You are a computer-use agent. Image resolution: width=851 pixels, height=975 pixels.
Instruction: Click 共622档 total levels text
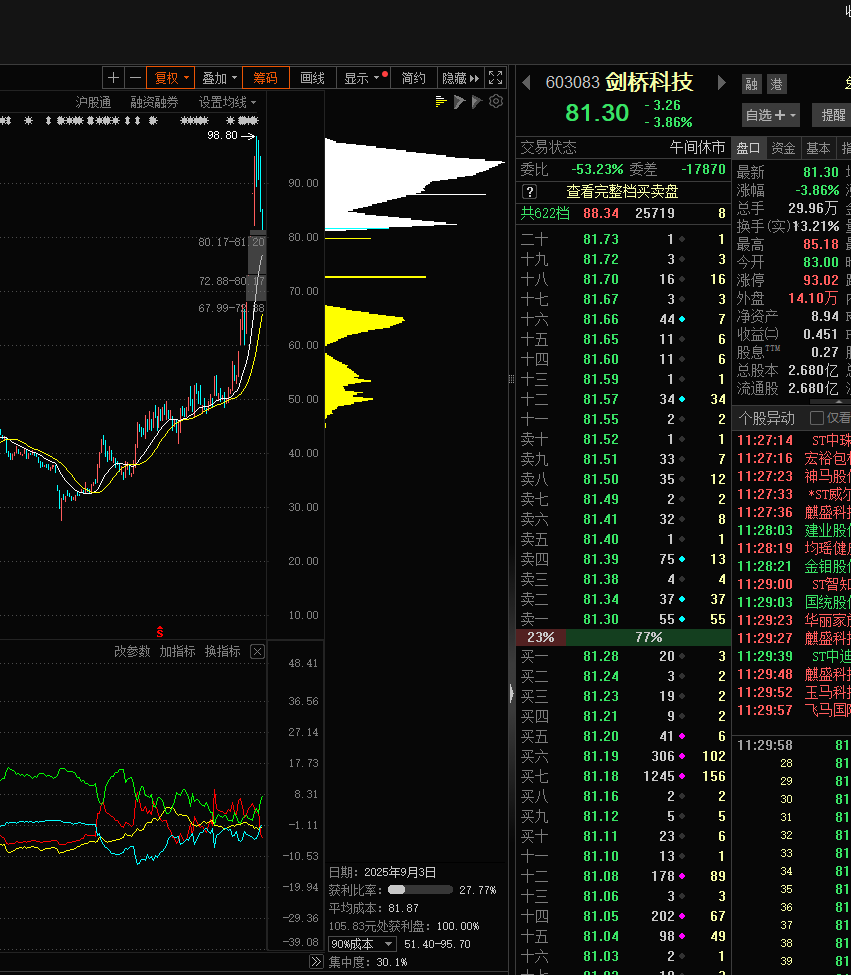[545, 213]
